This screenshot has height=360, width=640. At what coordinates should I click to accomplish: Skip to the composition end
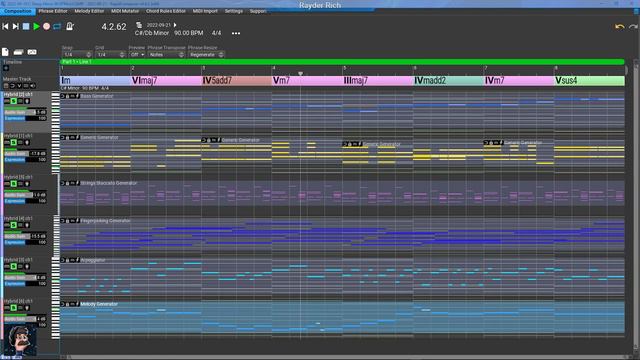click(16, 27)
